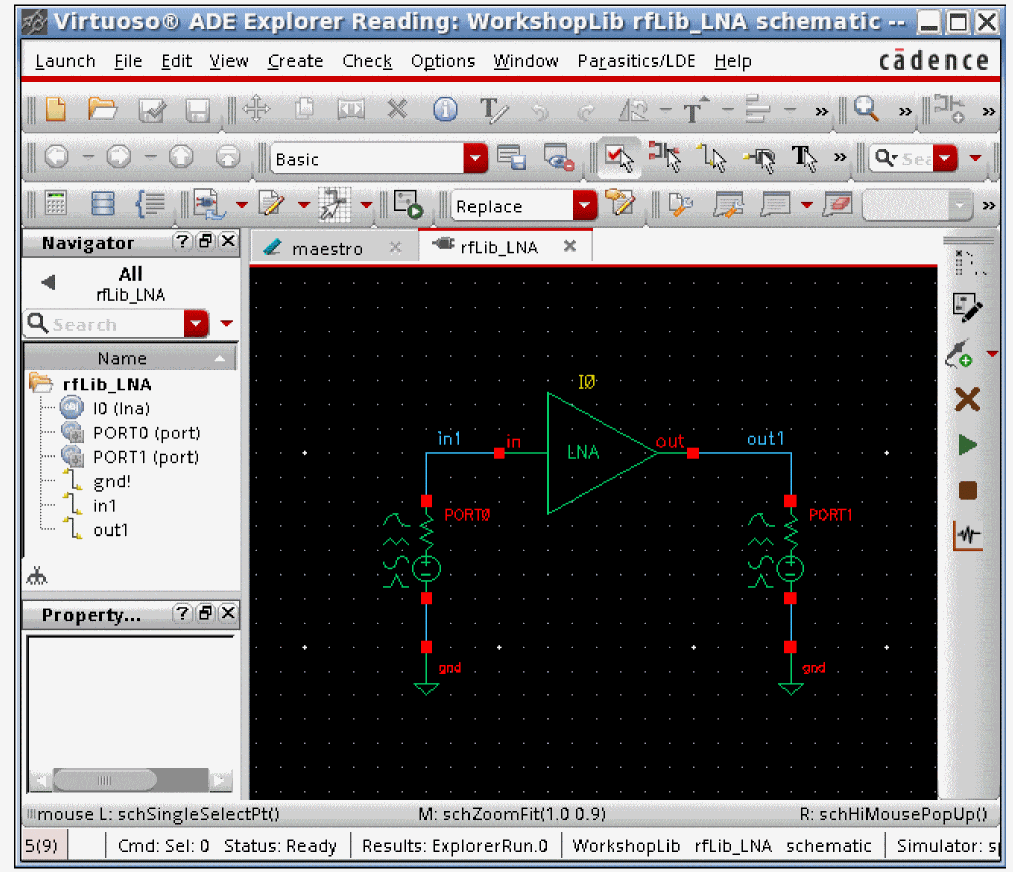Toggle the checked selection-mode toolbar button
The height and width of the screenshot is (872, 1013).
619,158
